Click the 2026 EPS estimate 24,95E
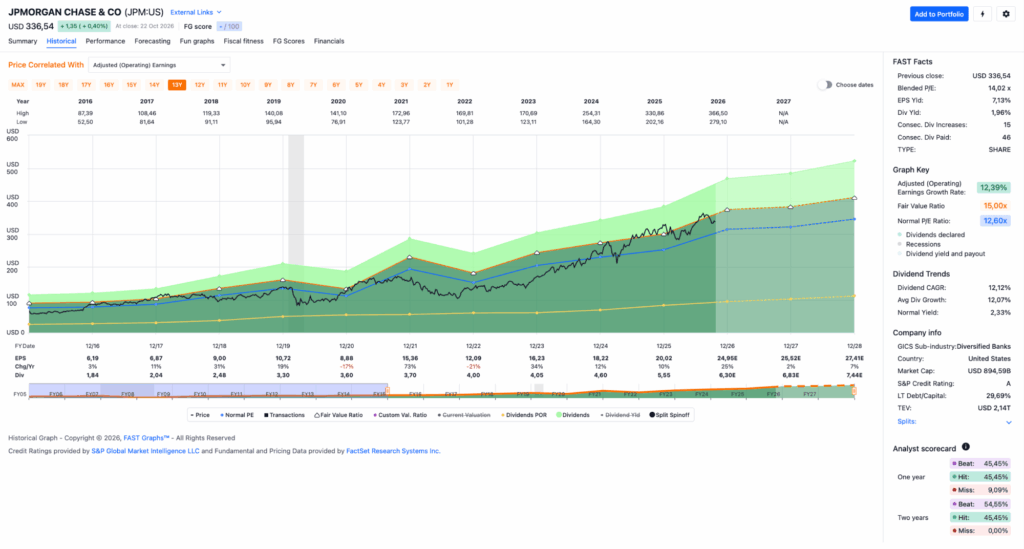Screen dimensions: 1024x549 [x=726, y=358]
